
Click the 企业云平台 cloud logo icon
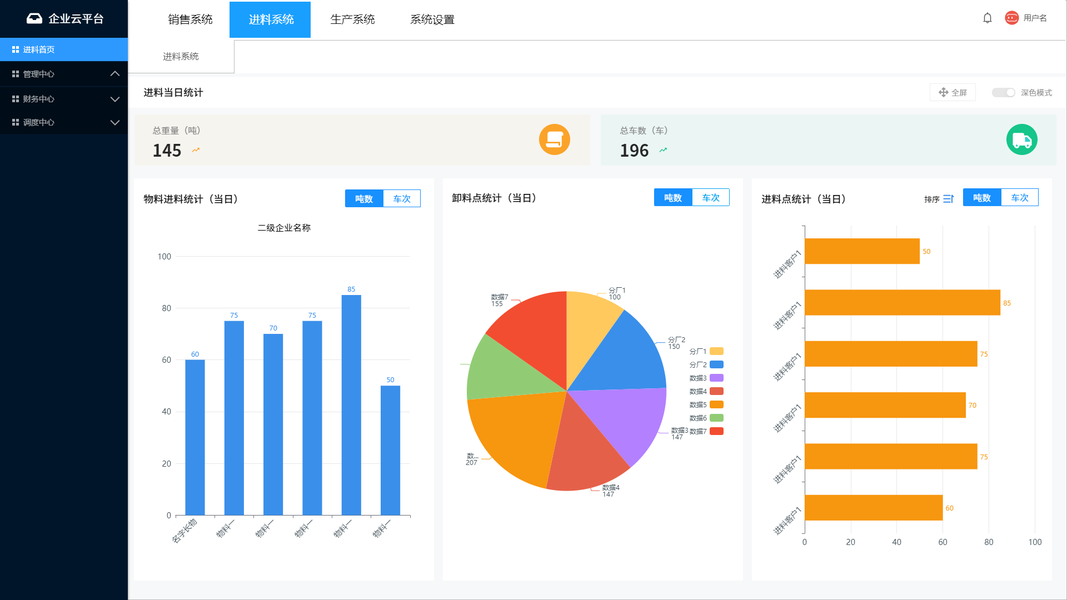[x=34, y=18]
